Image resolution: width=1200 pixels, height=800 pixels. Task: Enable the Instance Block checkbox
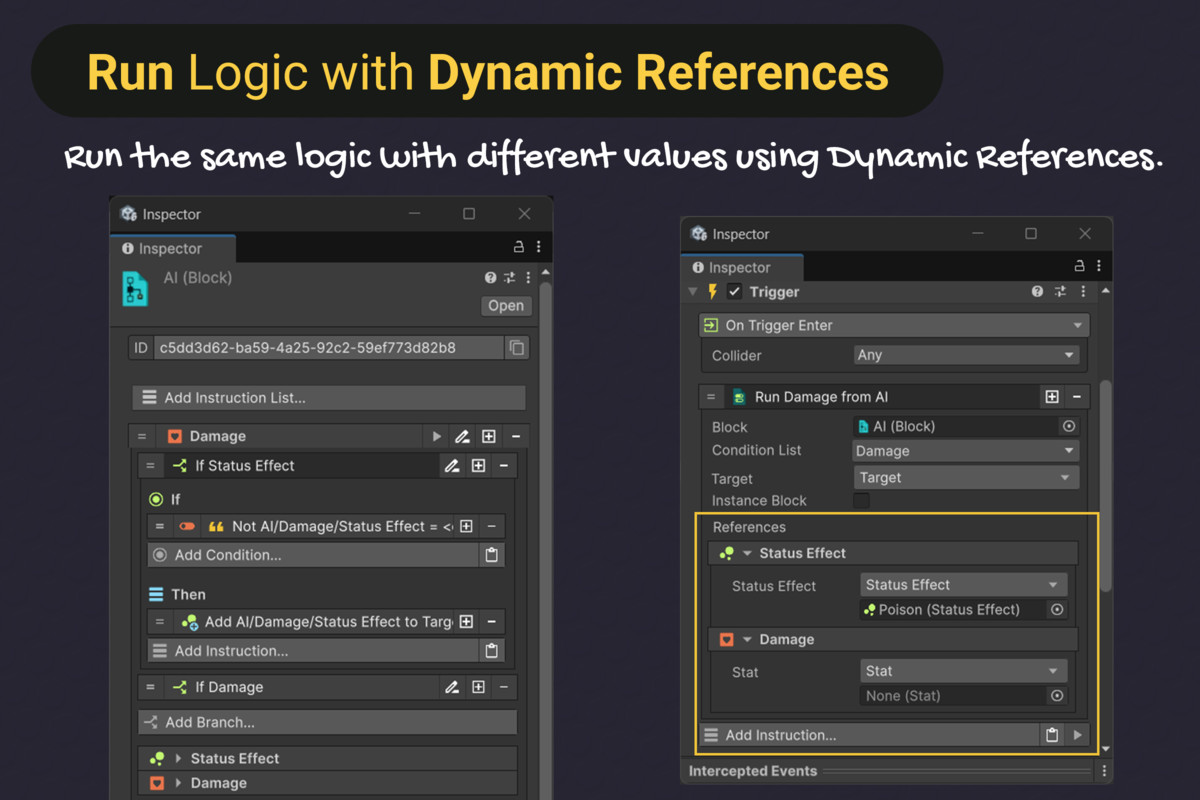pyautogui.click(x=861, y=500)
